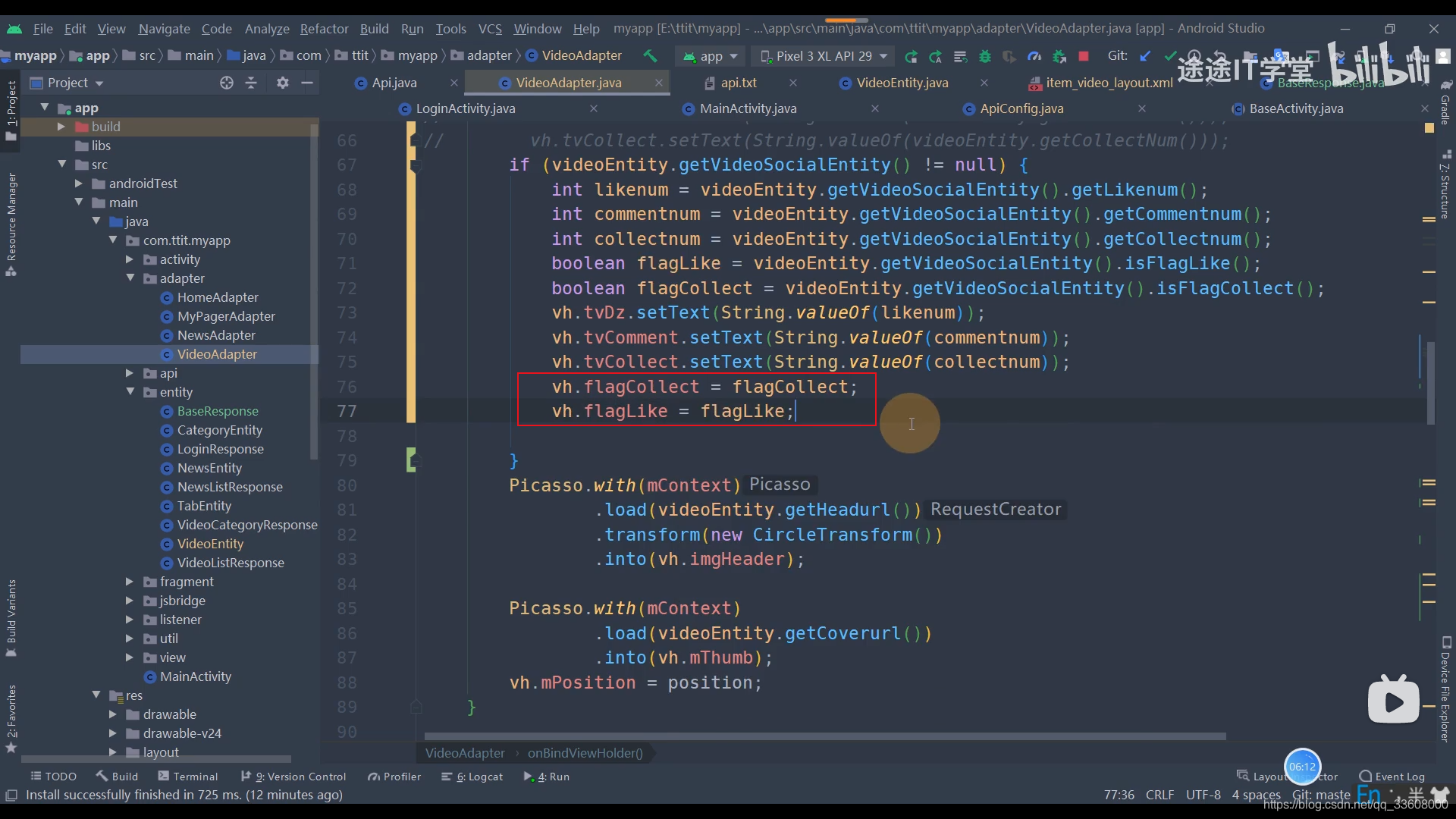The image size is (1456, 819).
Task: Click the onBindViewHolder() breadcrumb below editor
Action: click(585, 753)
